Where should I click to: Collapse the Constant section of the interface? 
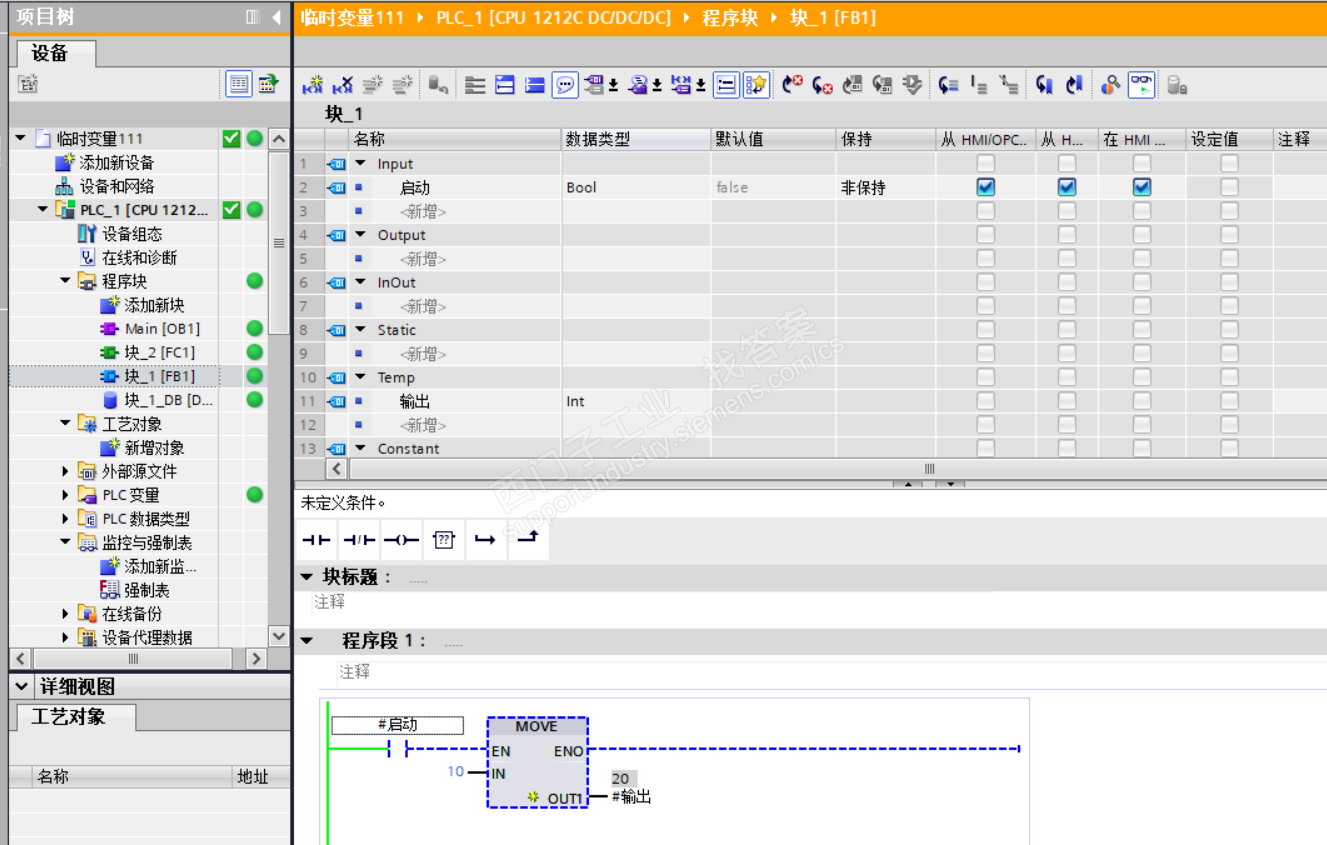(361, 448)
